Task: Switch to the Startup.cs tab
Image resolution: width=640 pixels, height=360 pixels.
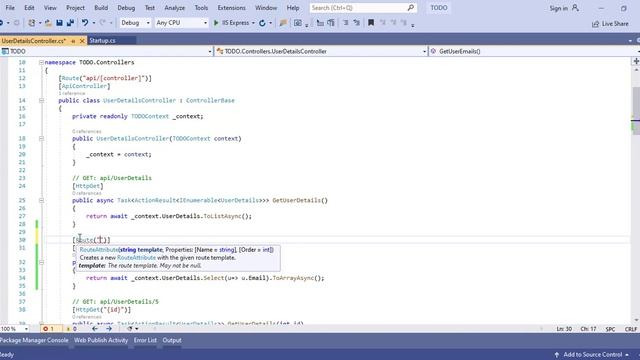Action: 102,41
